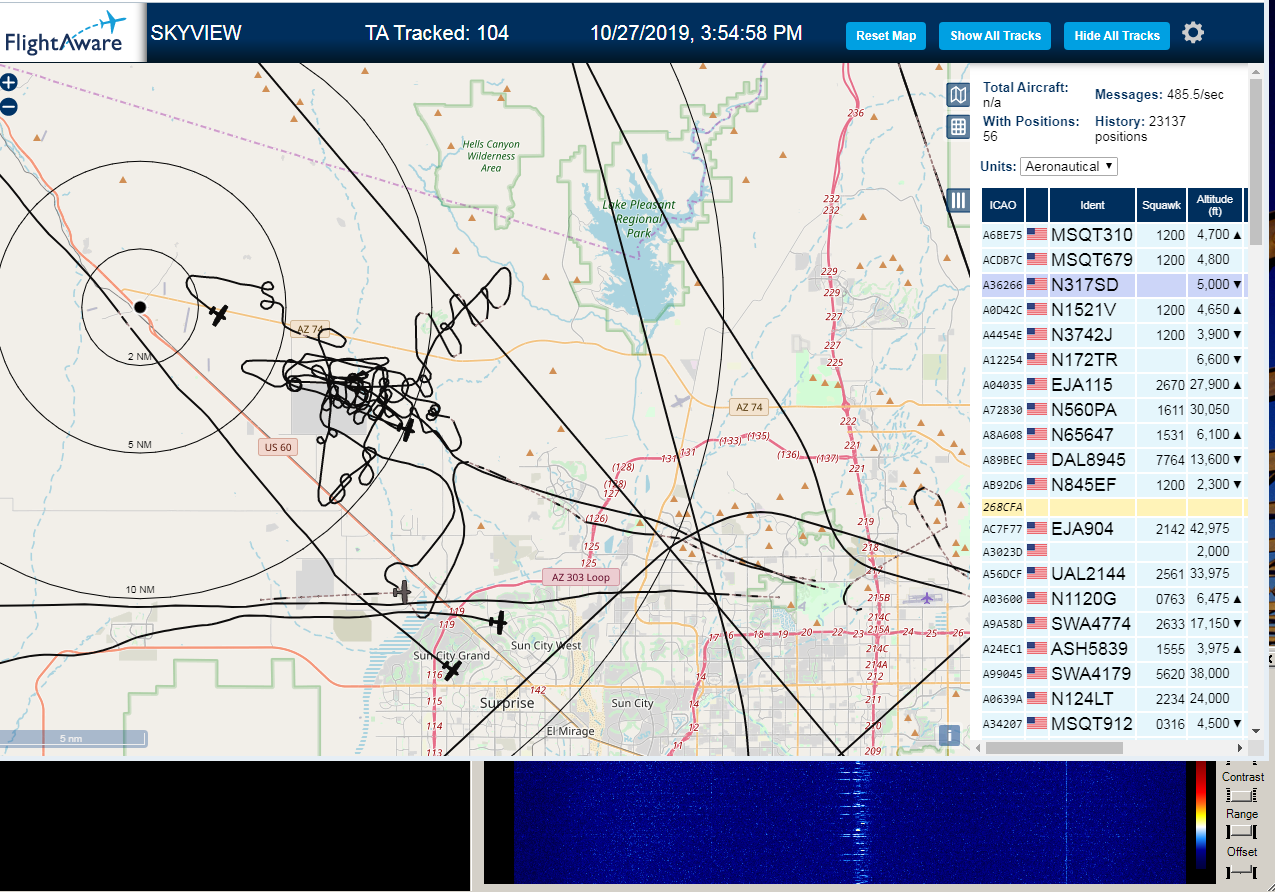Zoom out the map with minus icon

click(9, 106)
